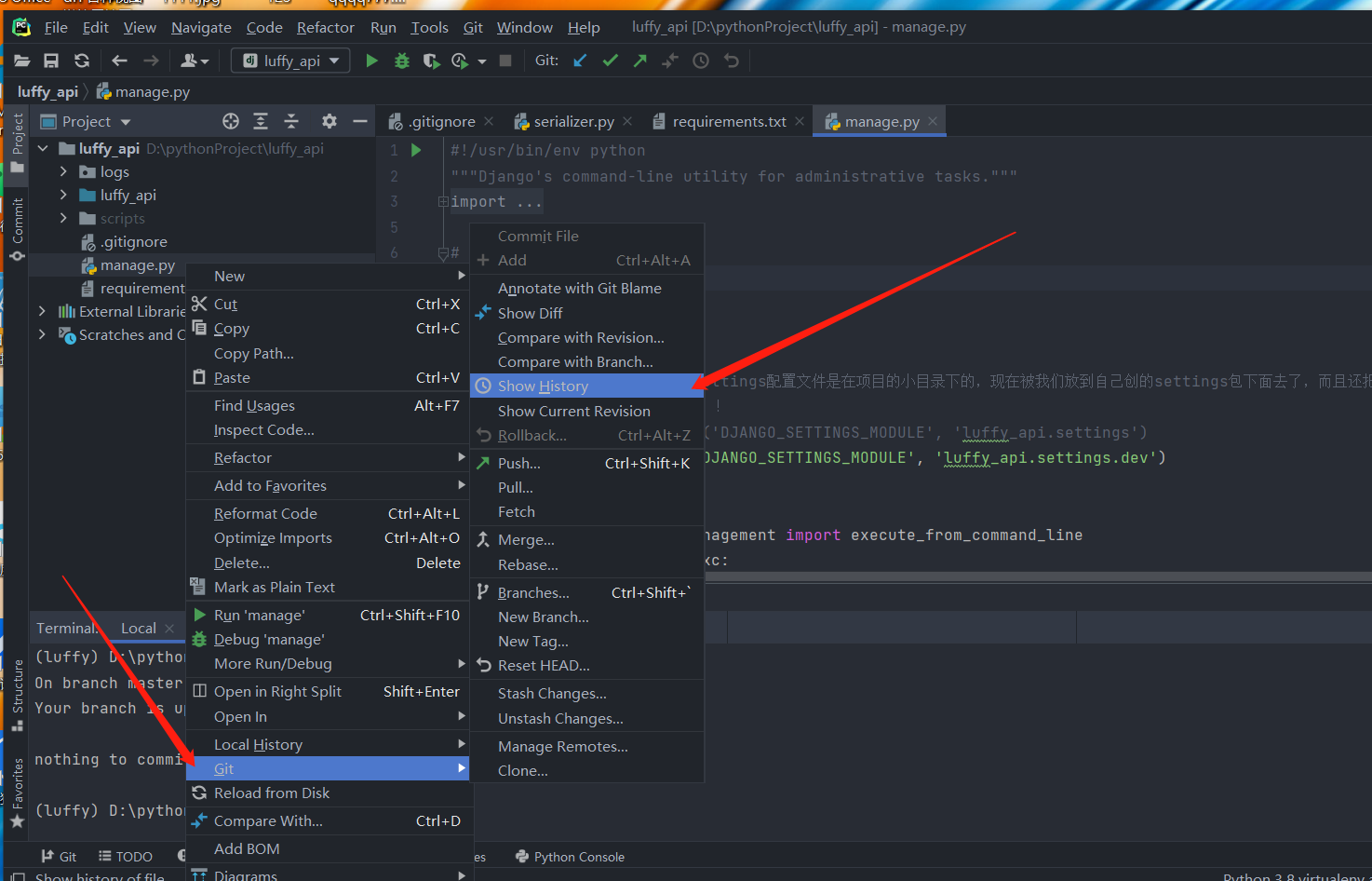The image size is (1372, 881).
Task: Select .gitignore file in project tree
Action: [x=125, y=241]
